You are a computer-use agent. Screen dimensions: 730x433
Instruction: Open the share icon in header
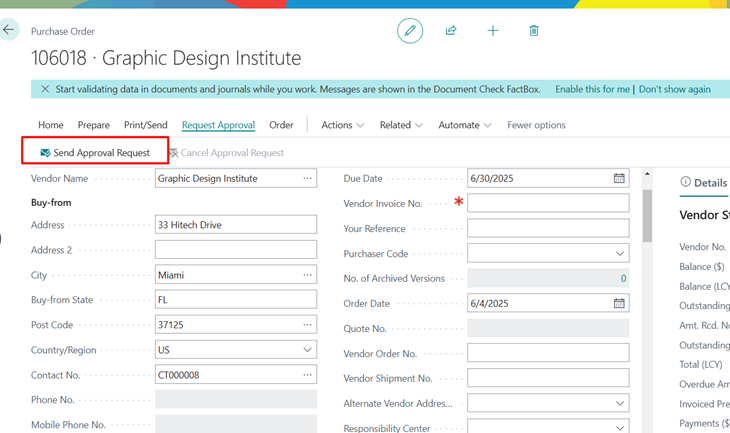click(x=451, y=31)
